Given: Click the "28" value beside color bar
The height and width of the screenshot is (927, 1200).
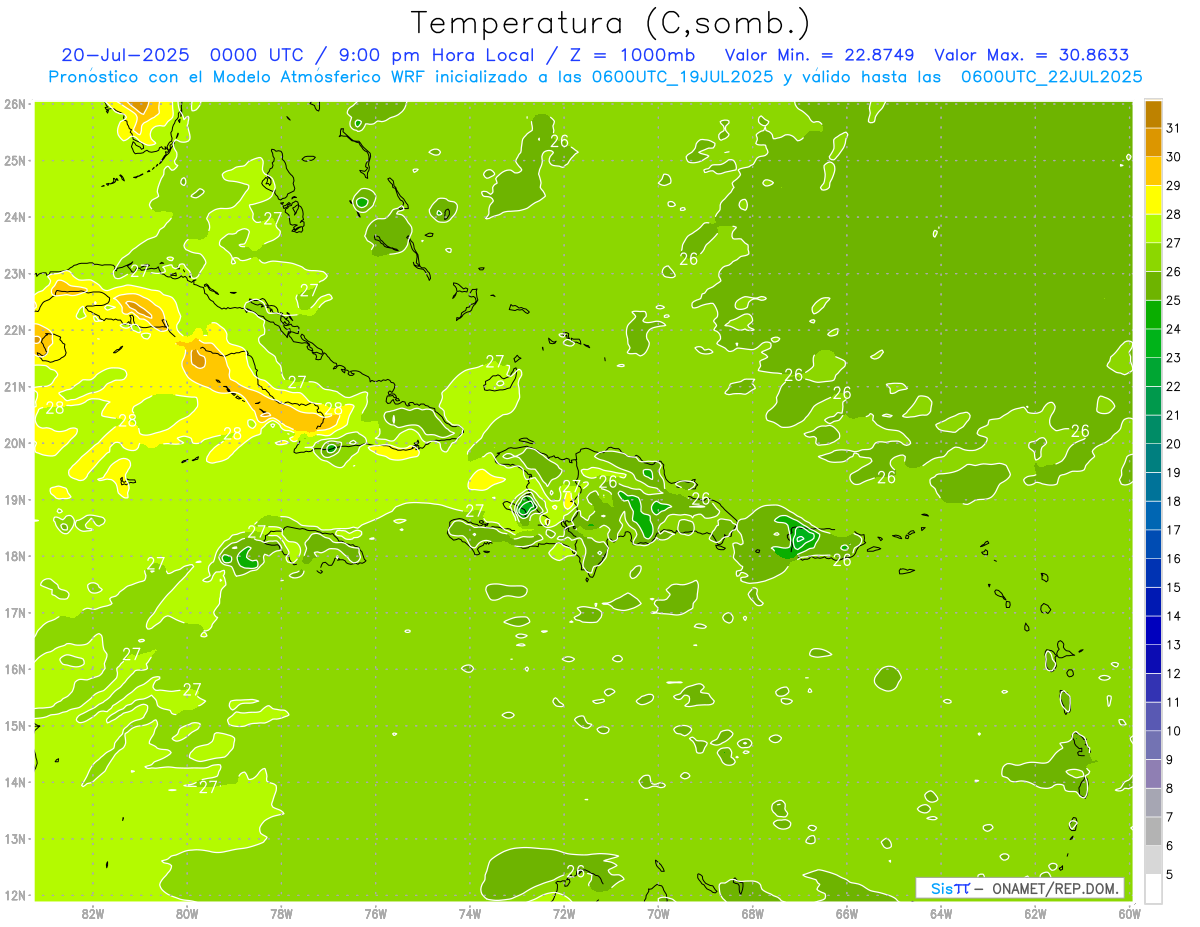Looking at the screenshot, I should 1174,213.
